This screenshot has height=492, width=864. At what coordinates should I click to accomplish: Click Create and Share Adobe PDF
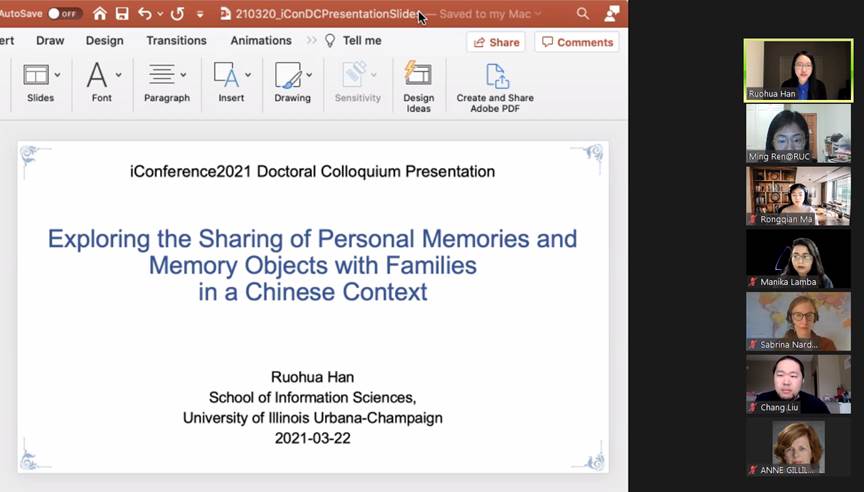tap(495, 86)
